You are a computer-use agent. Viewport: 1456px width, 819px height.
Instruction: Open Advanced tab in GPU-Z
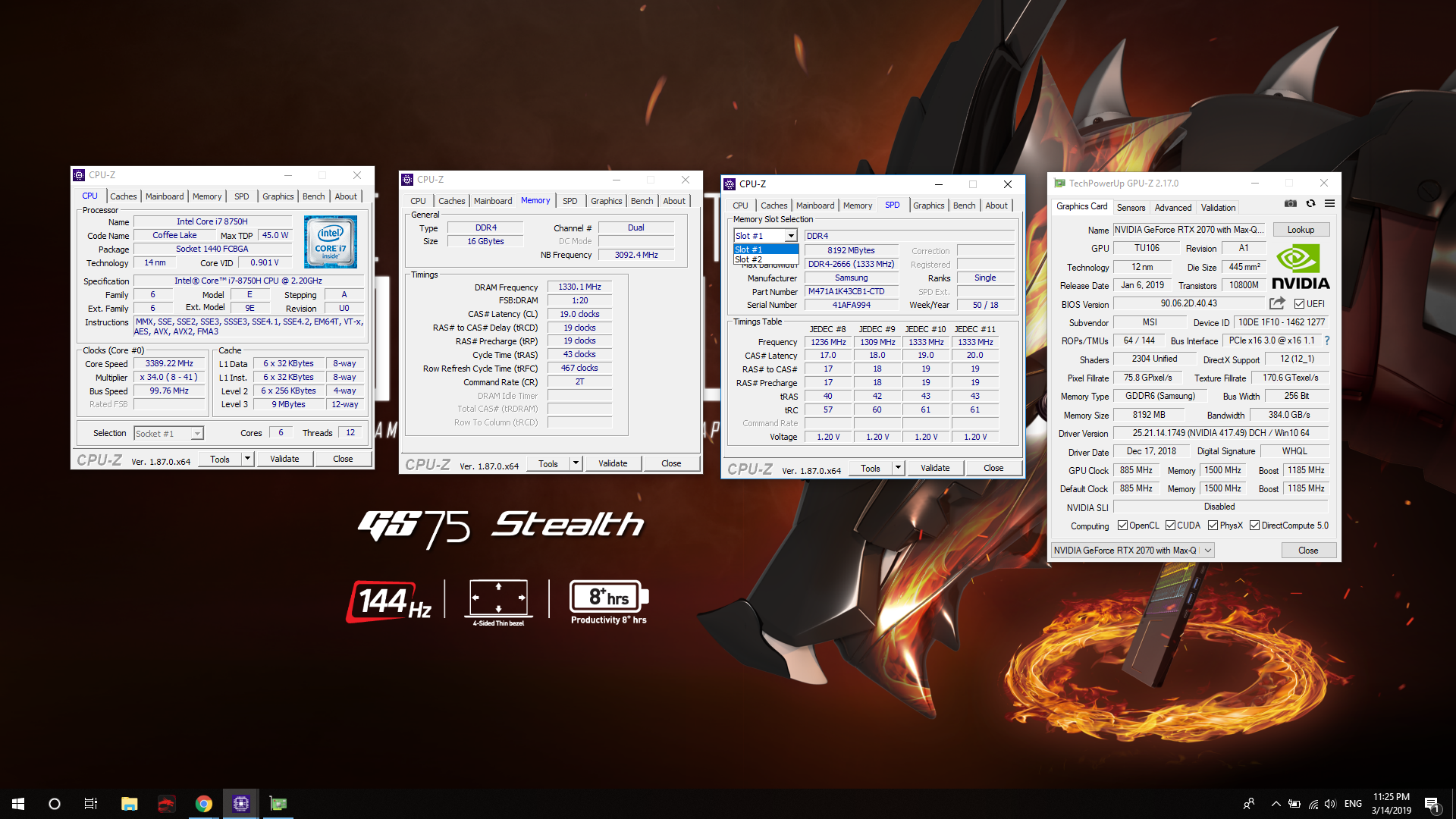point(1173,207)
